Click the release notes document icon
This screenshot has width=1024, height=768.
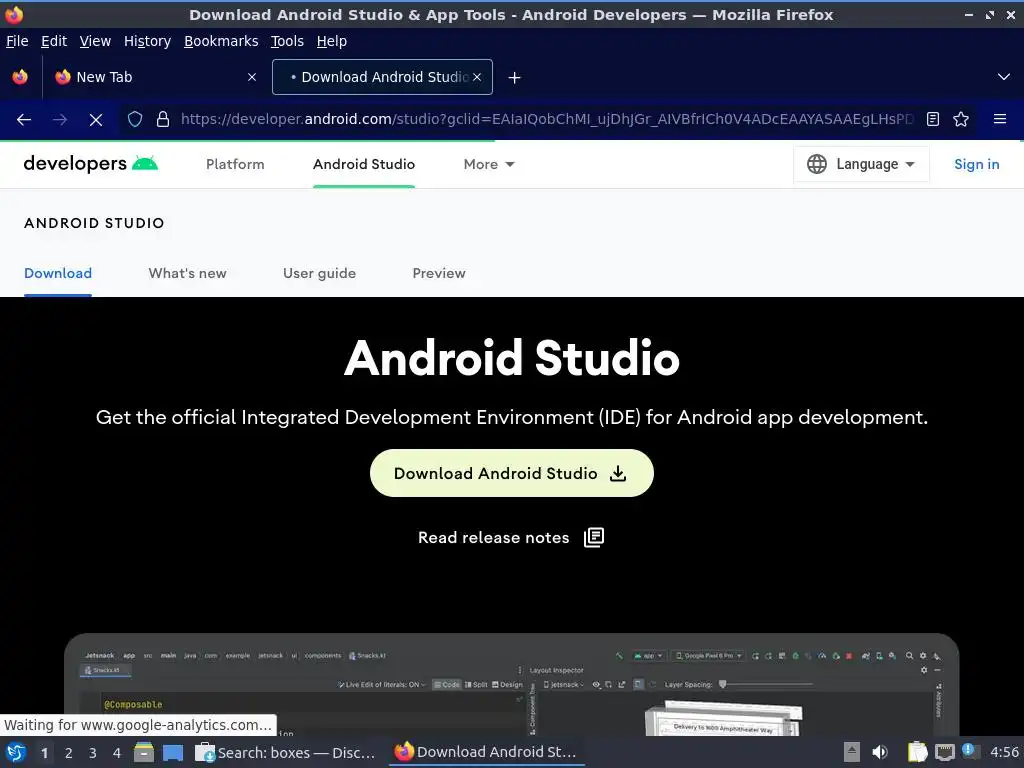594,537
